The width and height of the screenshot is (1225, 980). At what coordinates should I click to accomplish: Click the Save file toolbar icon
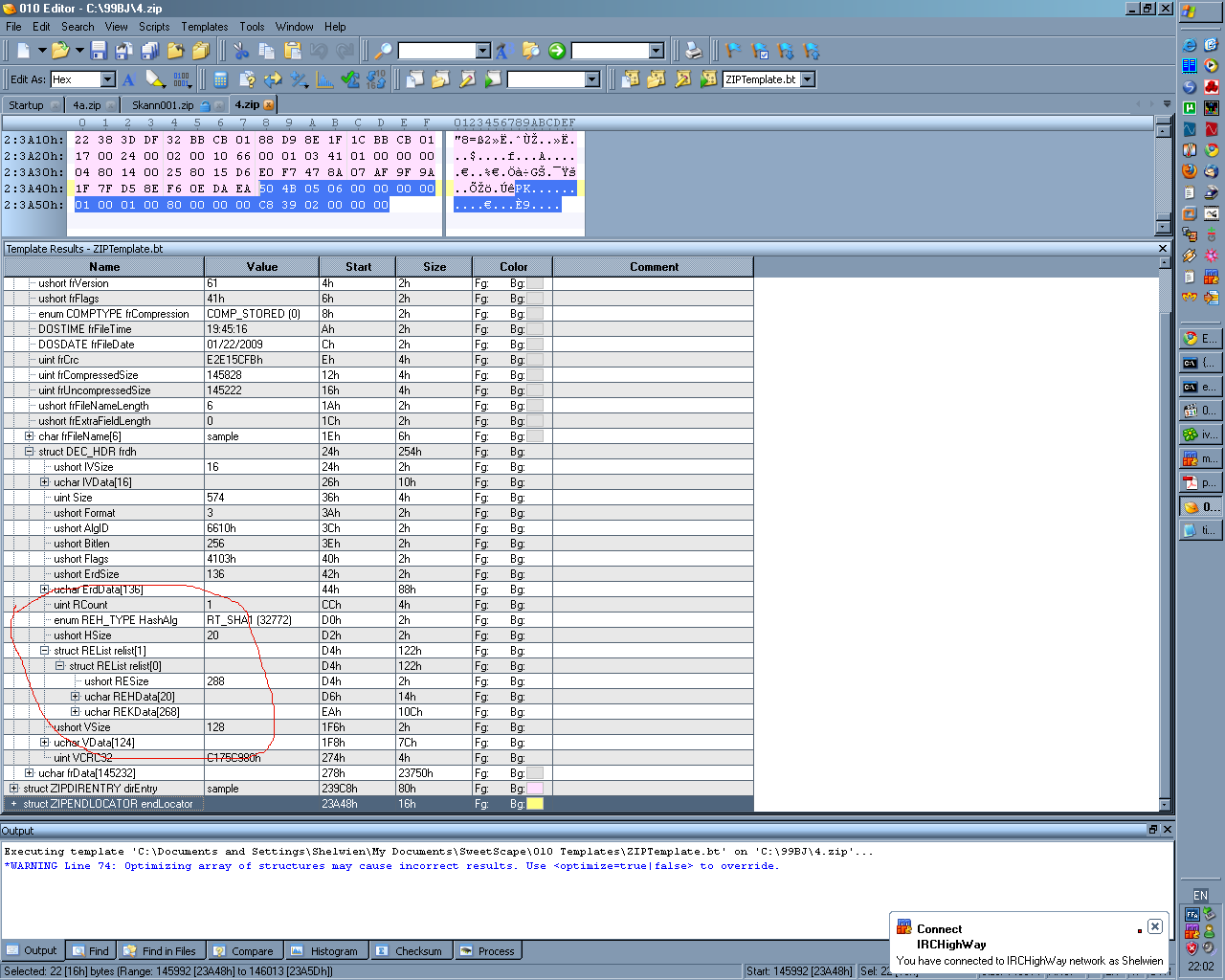(99, 51)
